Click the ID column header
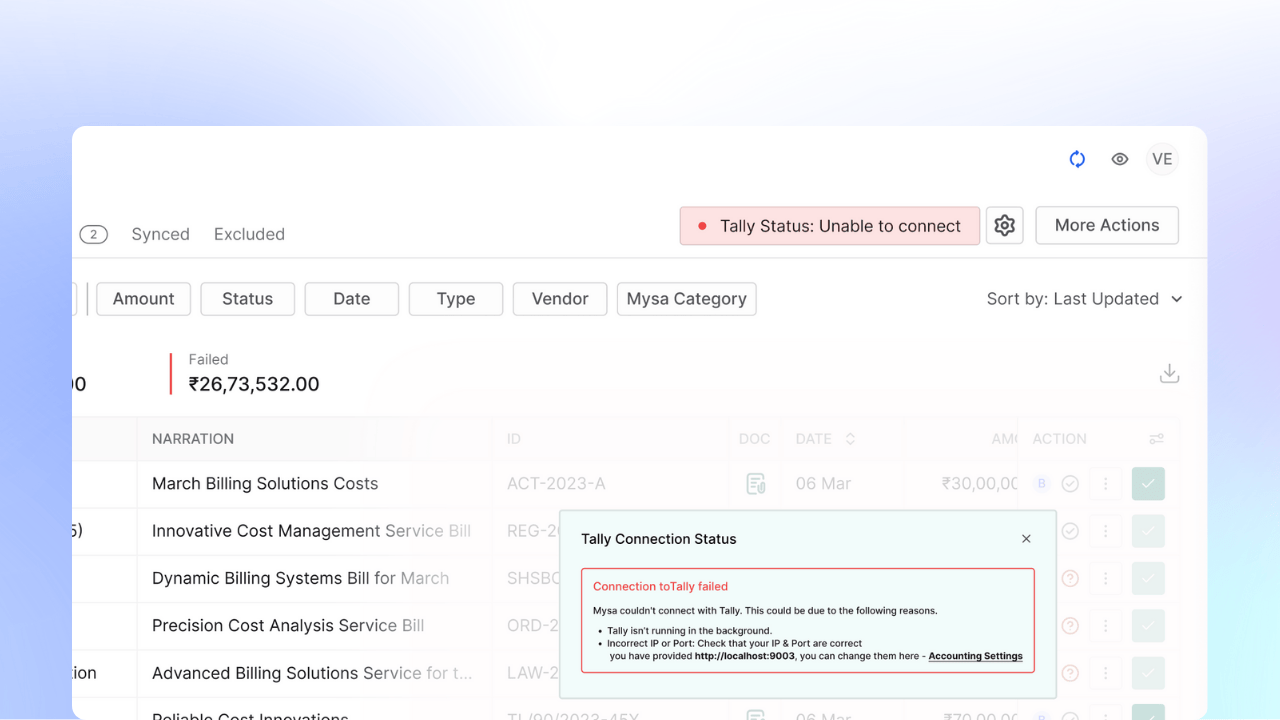1280x720 pixels. tap(514, 439)
